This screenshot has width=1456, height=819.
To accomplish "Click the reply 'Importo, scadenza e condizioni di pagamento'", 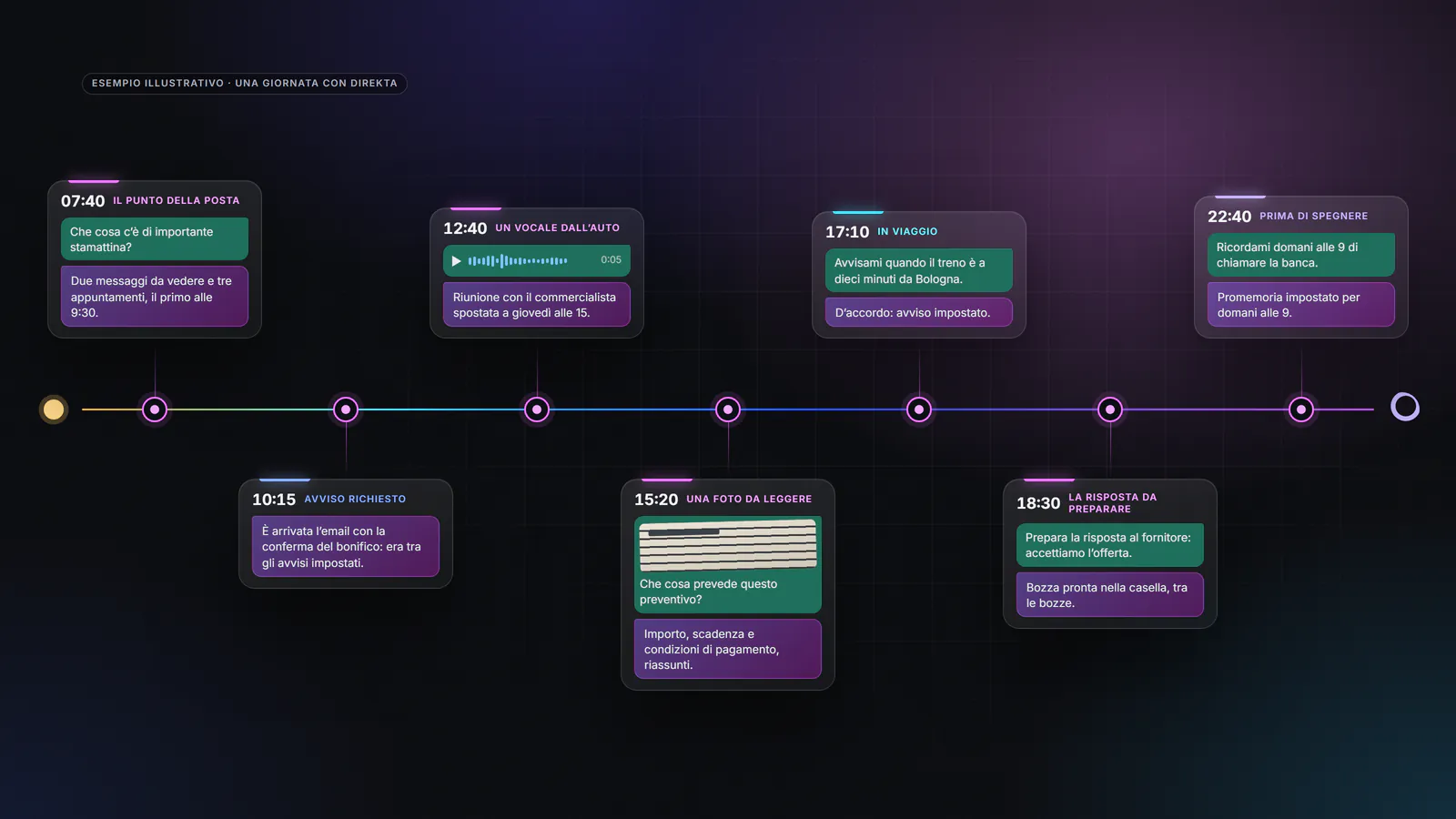I will [x=728, y=649].
